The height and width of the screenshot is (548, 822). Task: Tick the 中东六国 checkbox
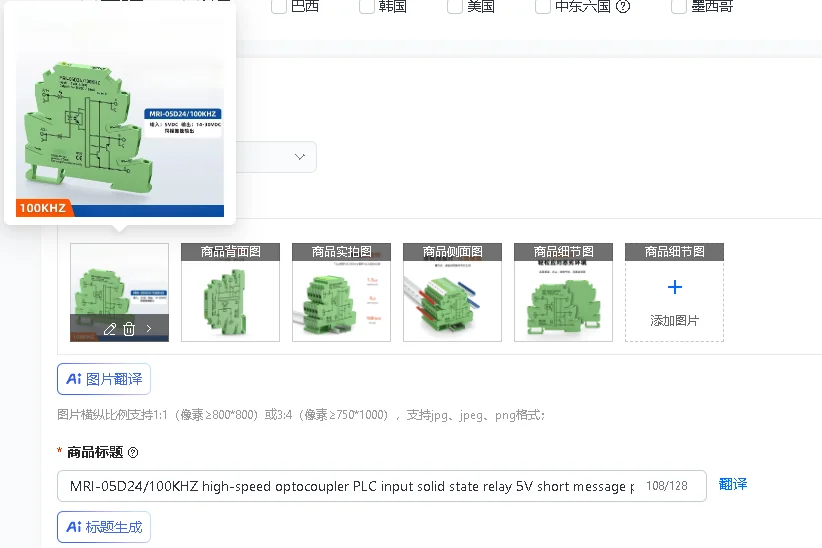click(x=543, y=6)
